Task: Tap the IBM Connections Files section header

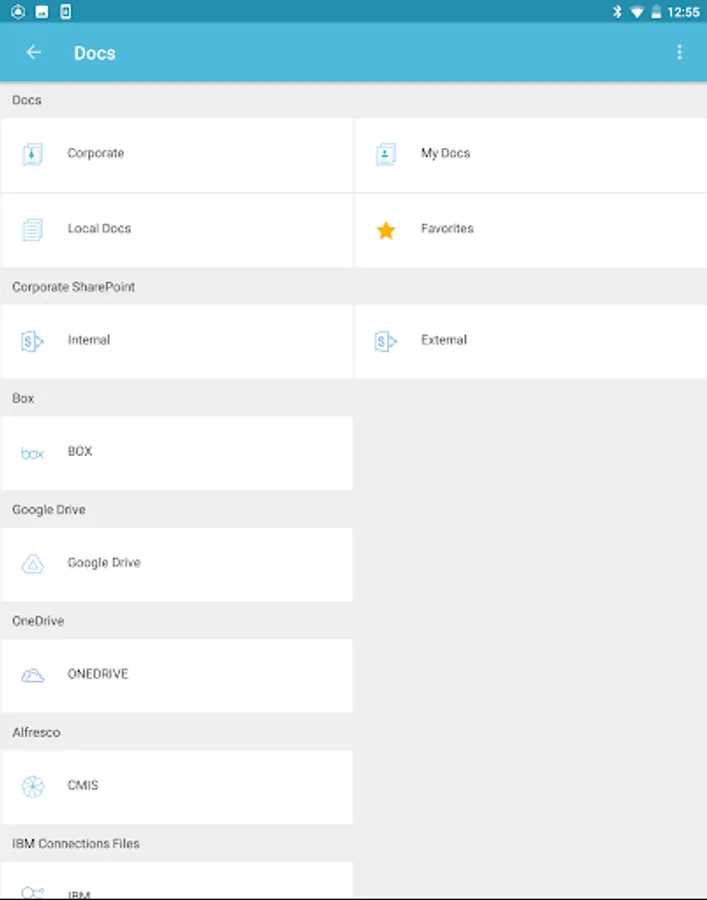Action: [x=76, y=844]
